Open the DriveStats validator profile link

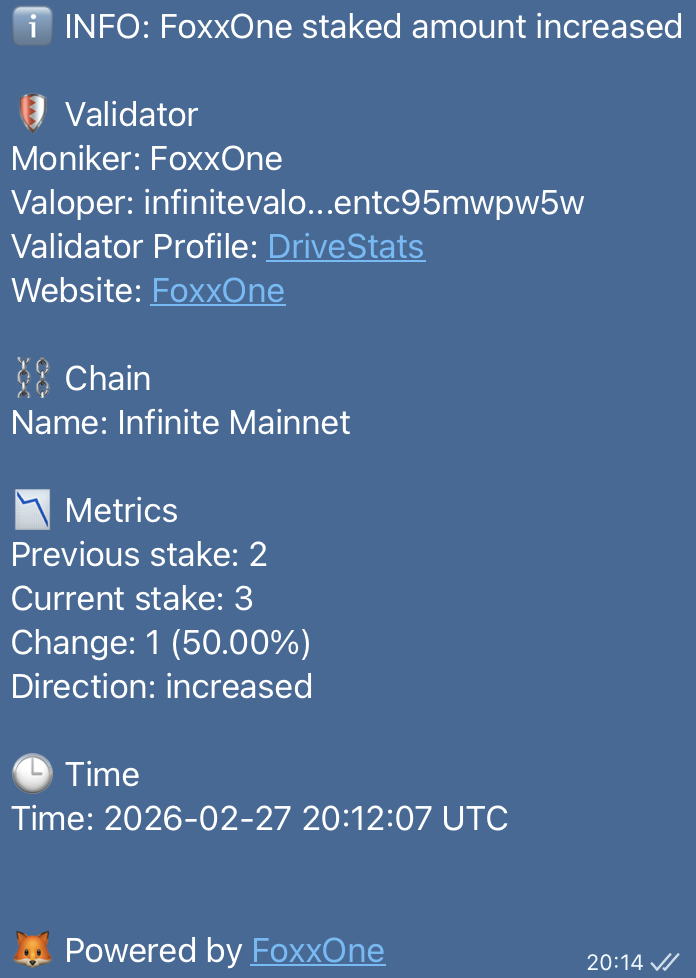pyautogui.click(x=346, y=246)
